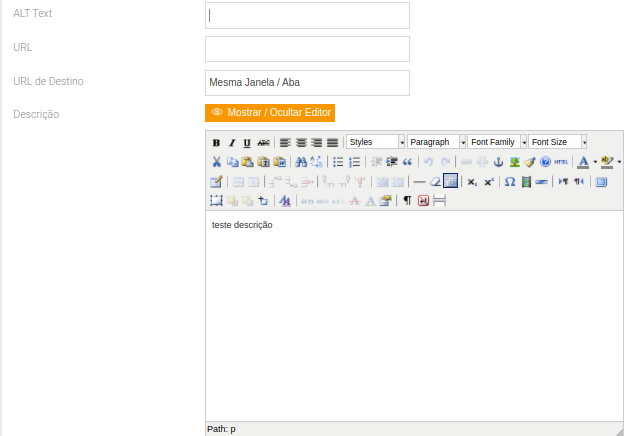
Task: Toggle strikethrough formatting
Action: 263,143
